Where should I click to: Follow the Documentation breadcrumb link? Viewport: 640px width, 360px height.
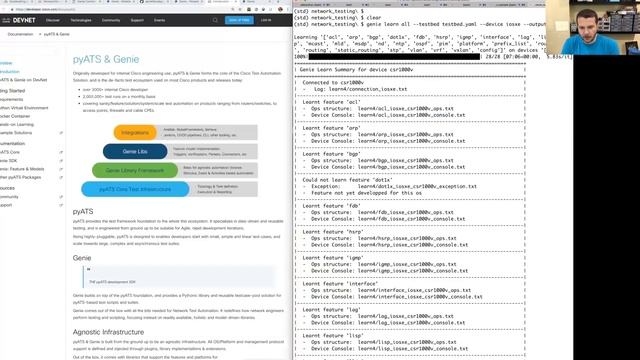tap(20, 34)
